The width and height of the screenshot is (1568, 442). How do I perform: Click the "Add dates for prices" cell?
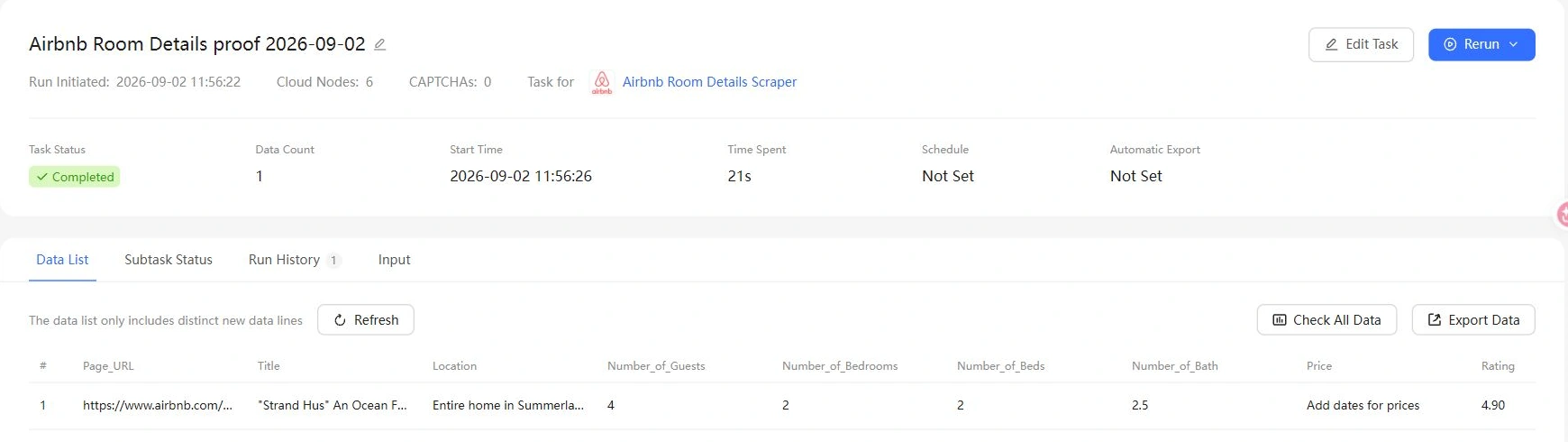point(1363,406)
